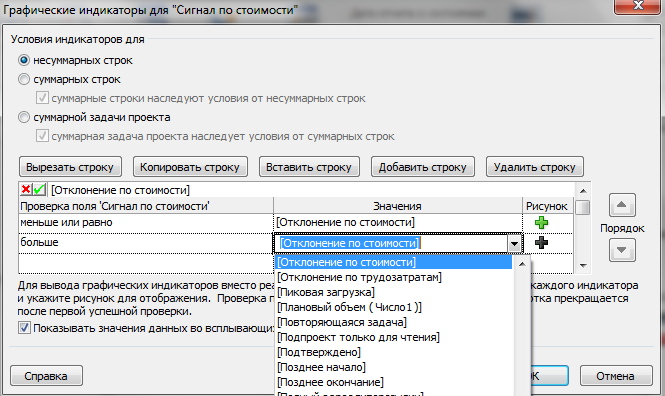Select 'суммарной задачи проекта' radio button
Image resolution: width=665 pixels, height=396 pixels.
pos(24,117)
